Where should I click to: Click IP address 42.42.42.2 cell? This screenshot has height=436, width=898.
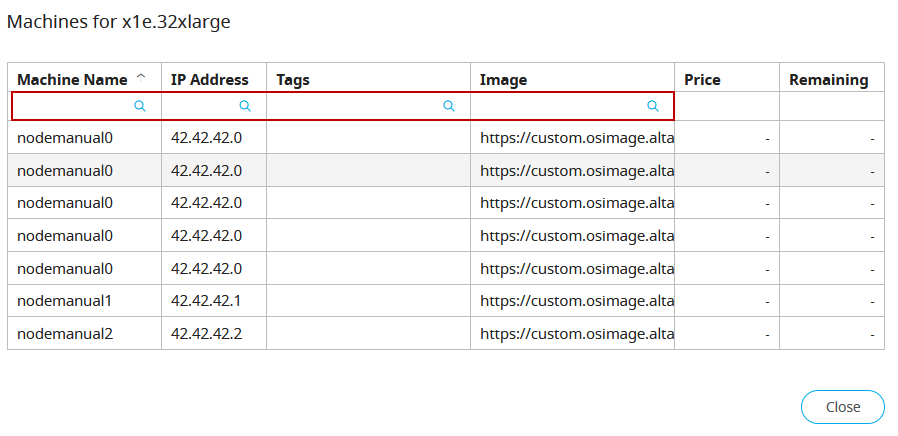(206, 333)
